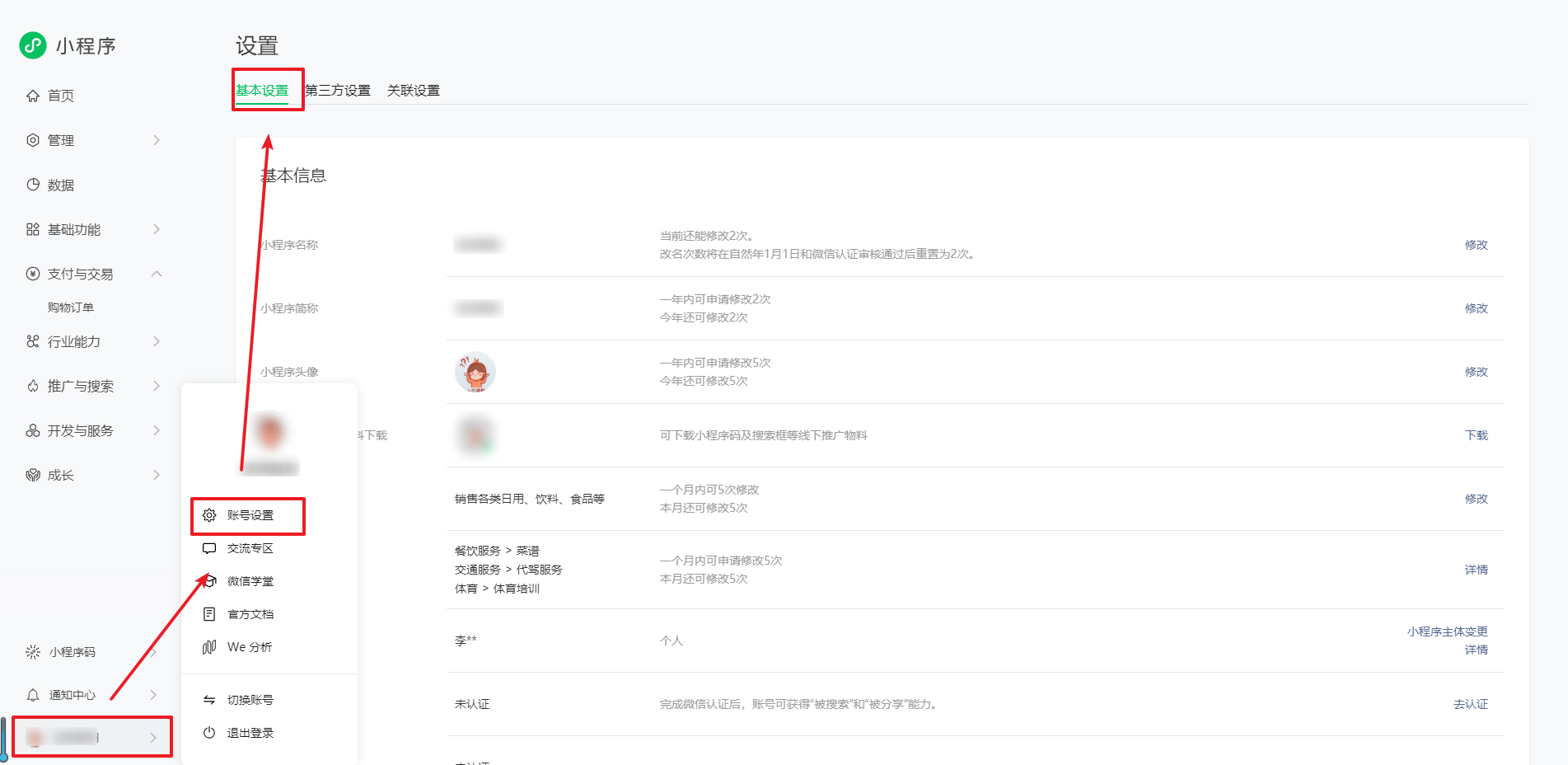Click the 切换账号 swap icon
The height and width of the screenshot is (765, 1568).
(x=209, y=700)
